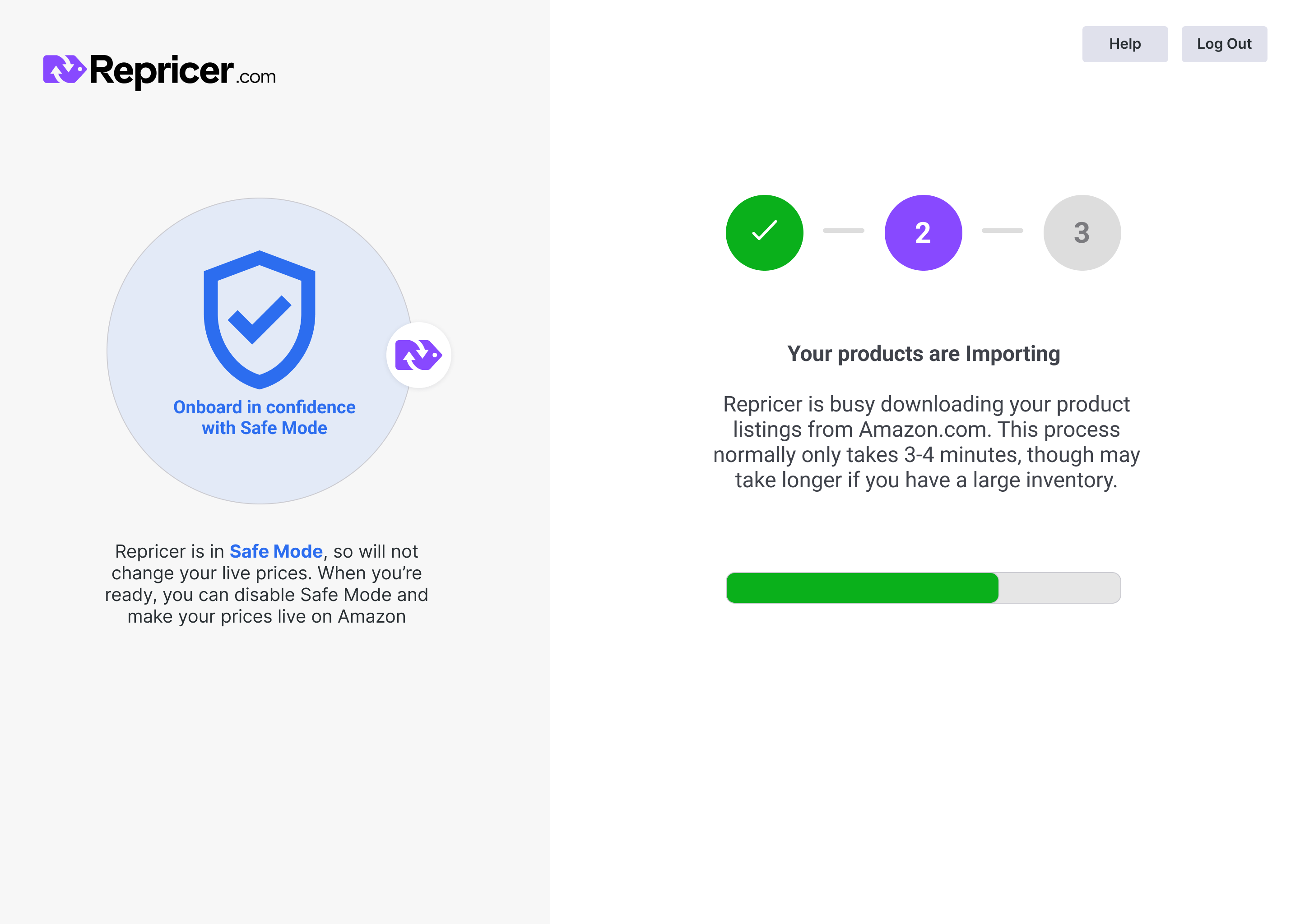Click the checkmark inside the blue shield

pos(259,320)
